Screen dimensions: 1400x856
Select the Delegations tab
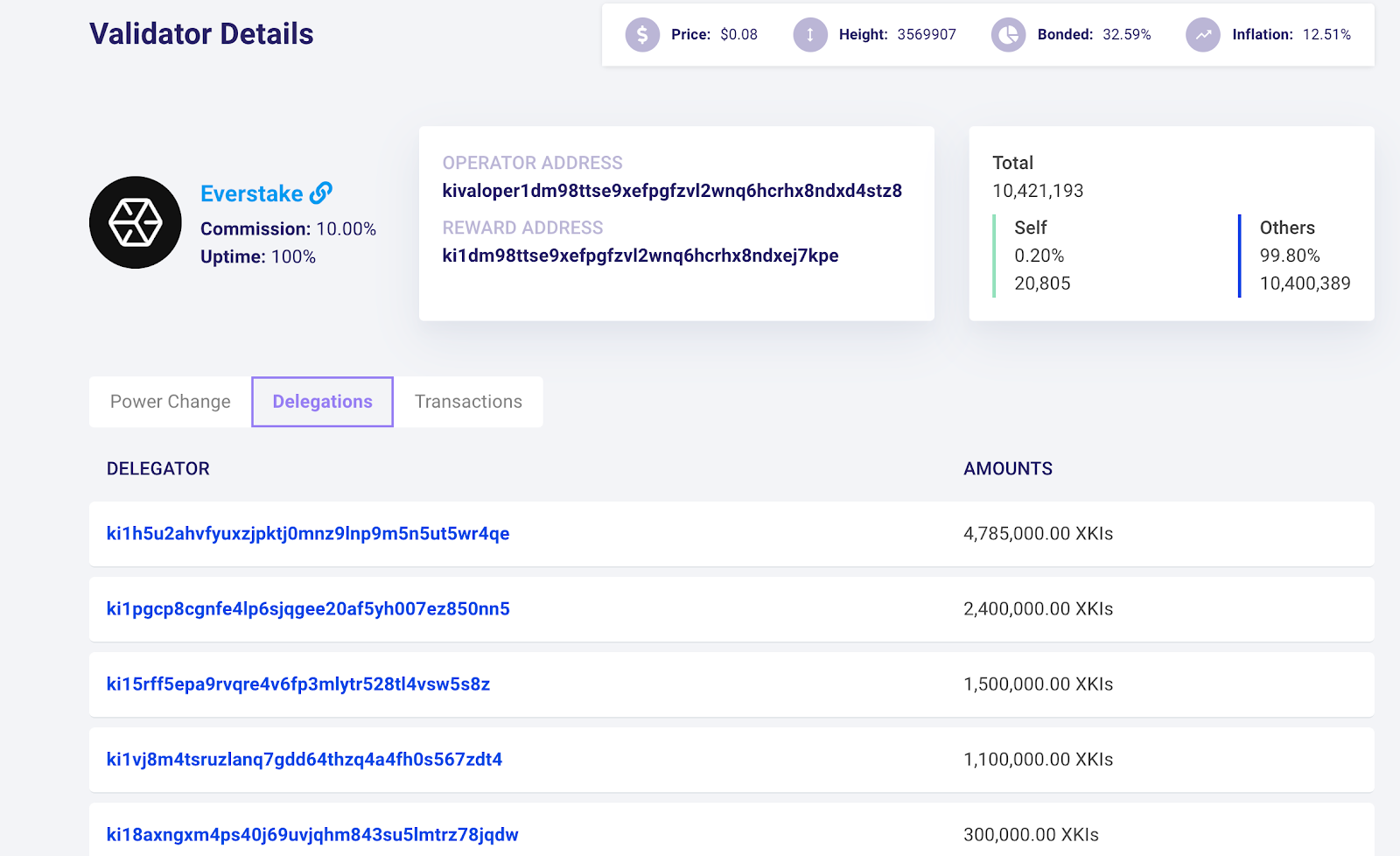(323, 402)
